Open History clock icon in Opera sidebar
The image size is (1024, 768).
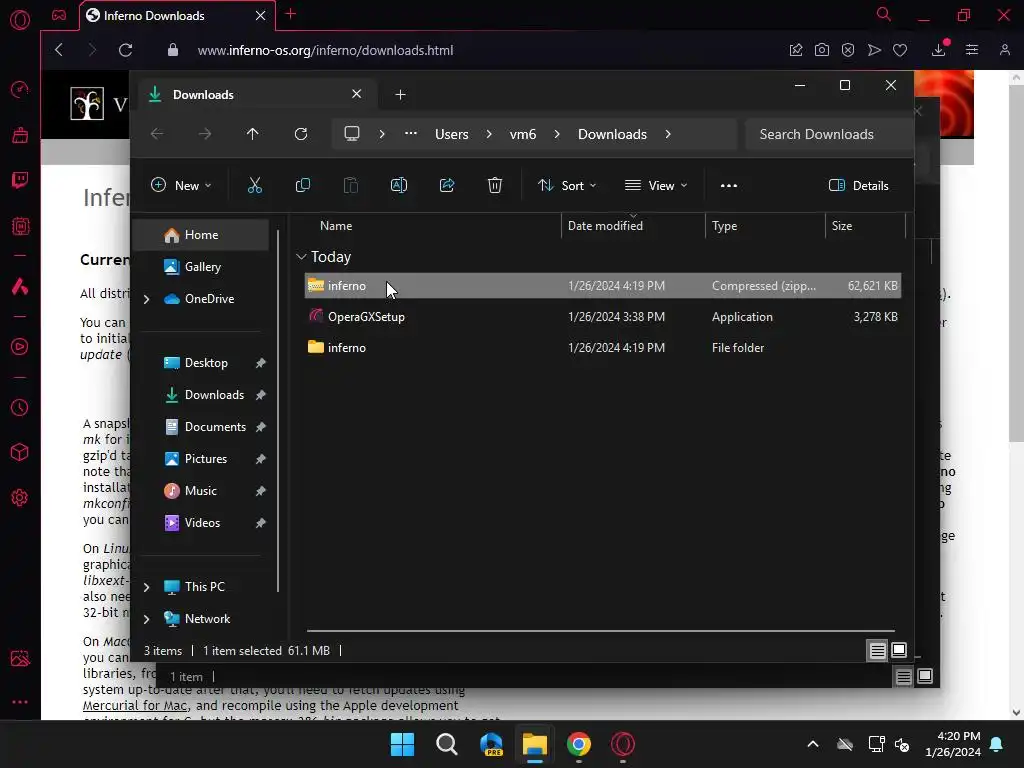(x=20, y=408)
